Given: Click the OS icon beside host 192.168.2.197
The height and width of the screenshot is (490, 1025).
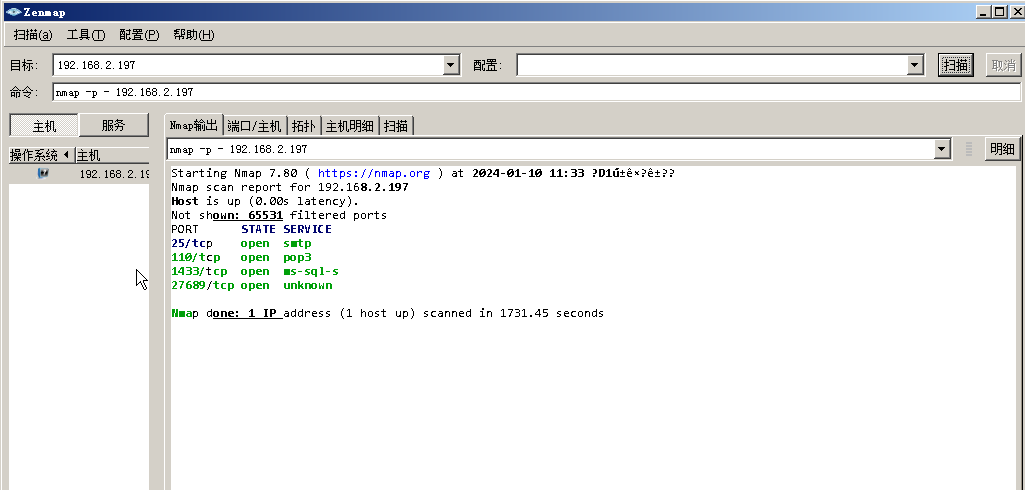Looking at the screenshot, I should 43,173.
